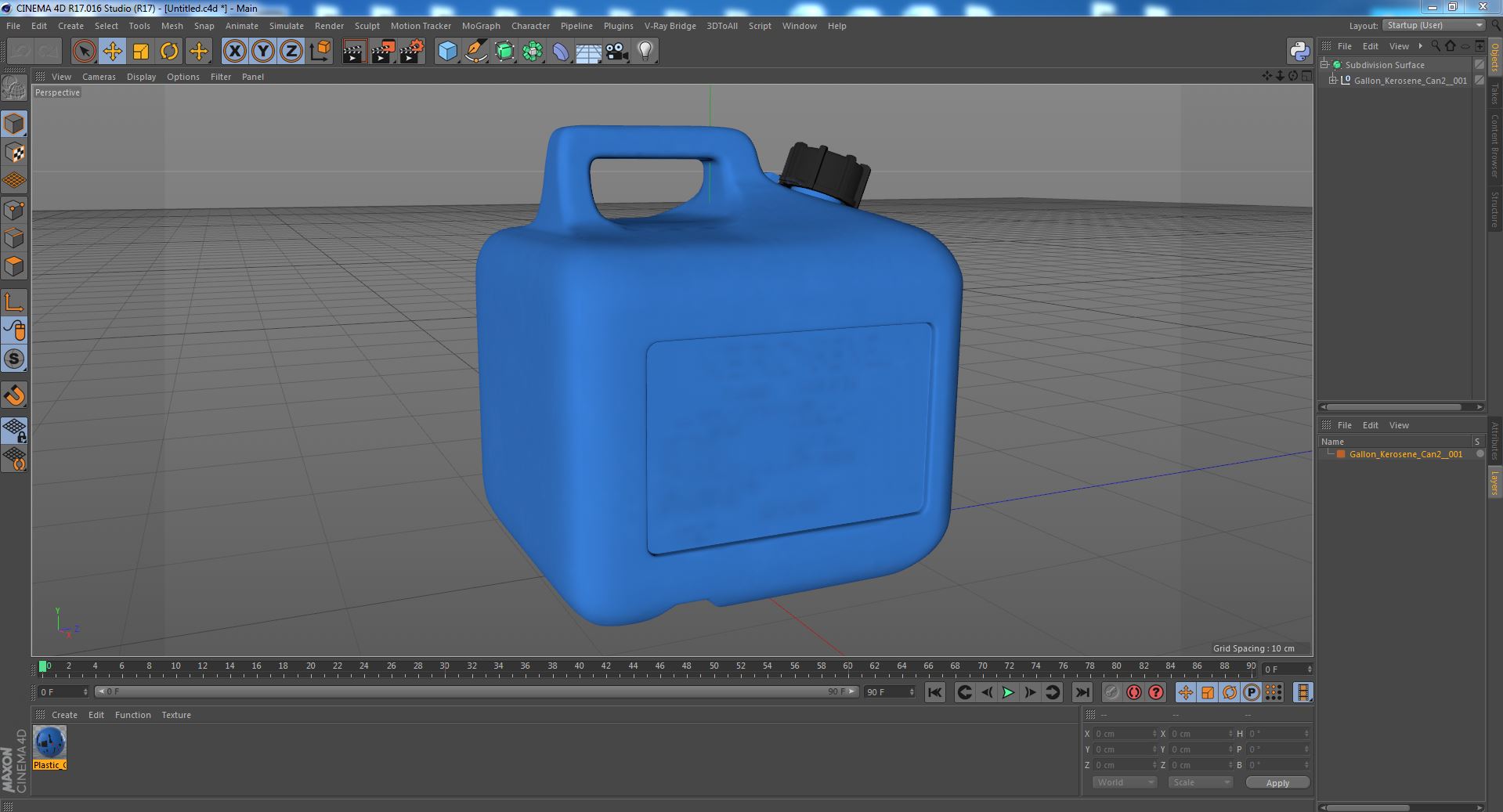Image resolution: width=1503 pixels, height=812 pixels.
Task: Open the Deformer objects icon
Action: pyautogui.click(x=561, y=52)
